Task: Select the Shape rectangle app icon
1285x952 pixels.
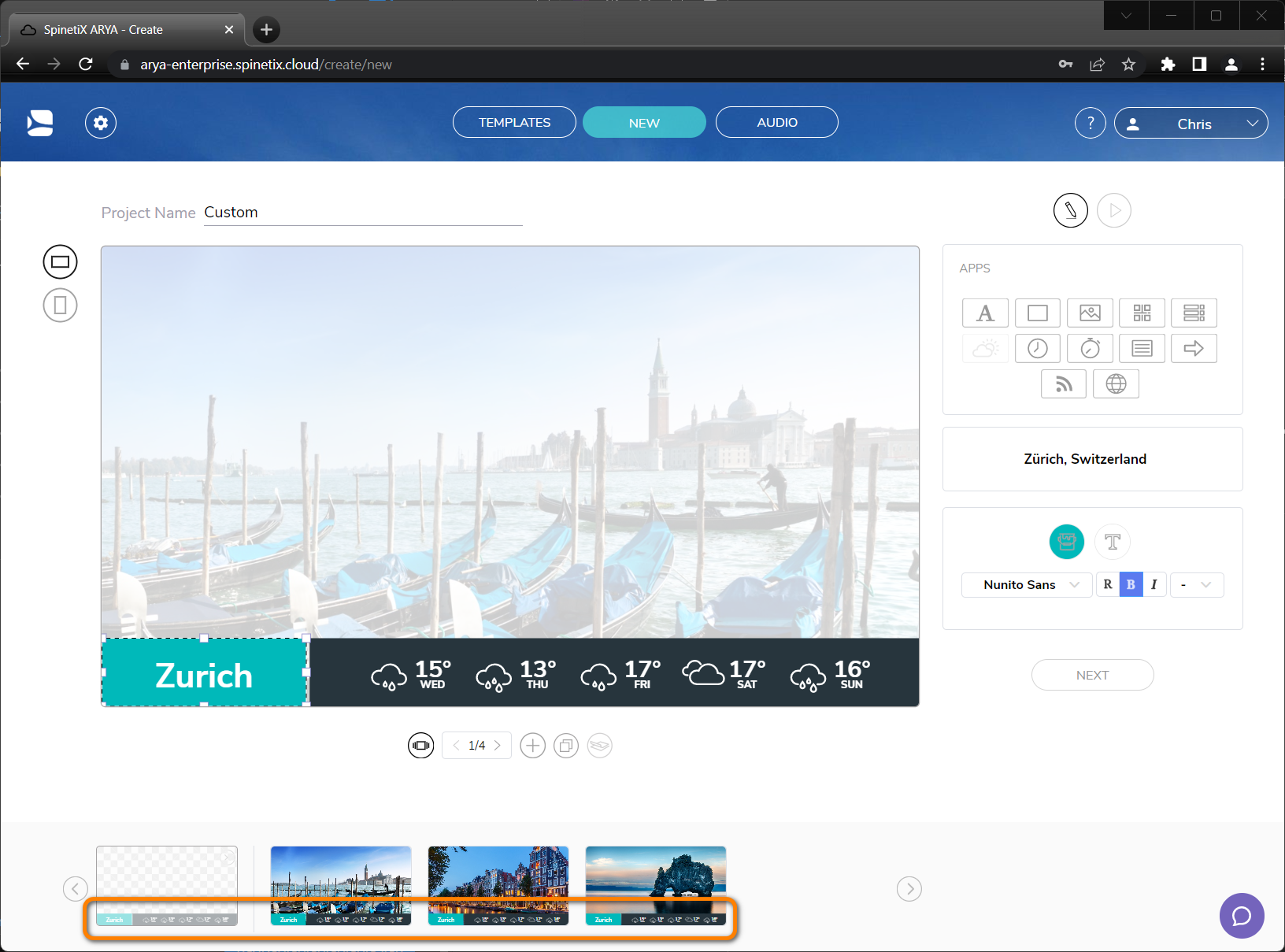Action: [1037, 313]
